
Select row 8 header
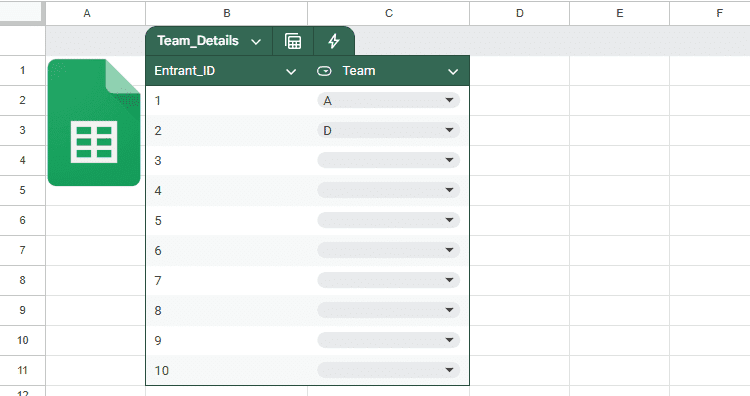(22, 280)
